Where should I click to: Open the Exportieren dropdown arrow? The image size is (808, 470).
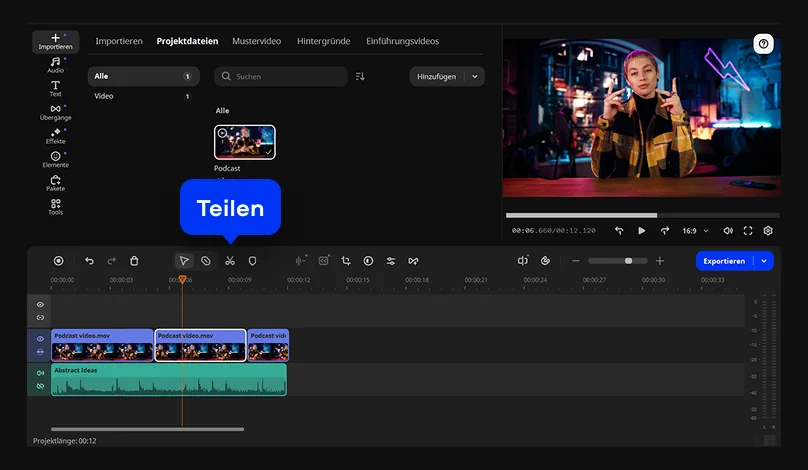tap(765, 261)
